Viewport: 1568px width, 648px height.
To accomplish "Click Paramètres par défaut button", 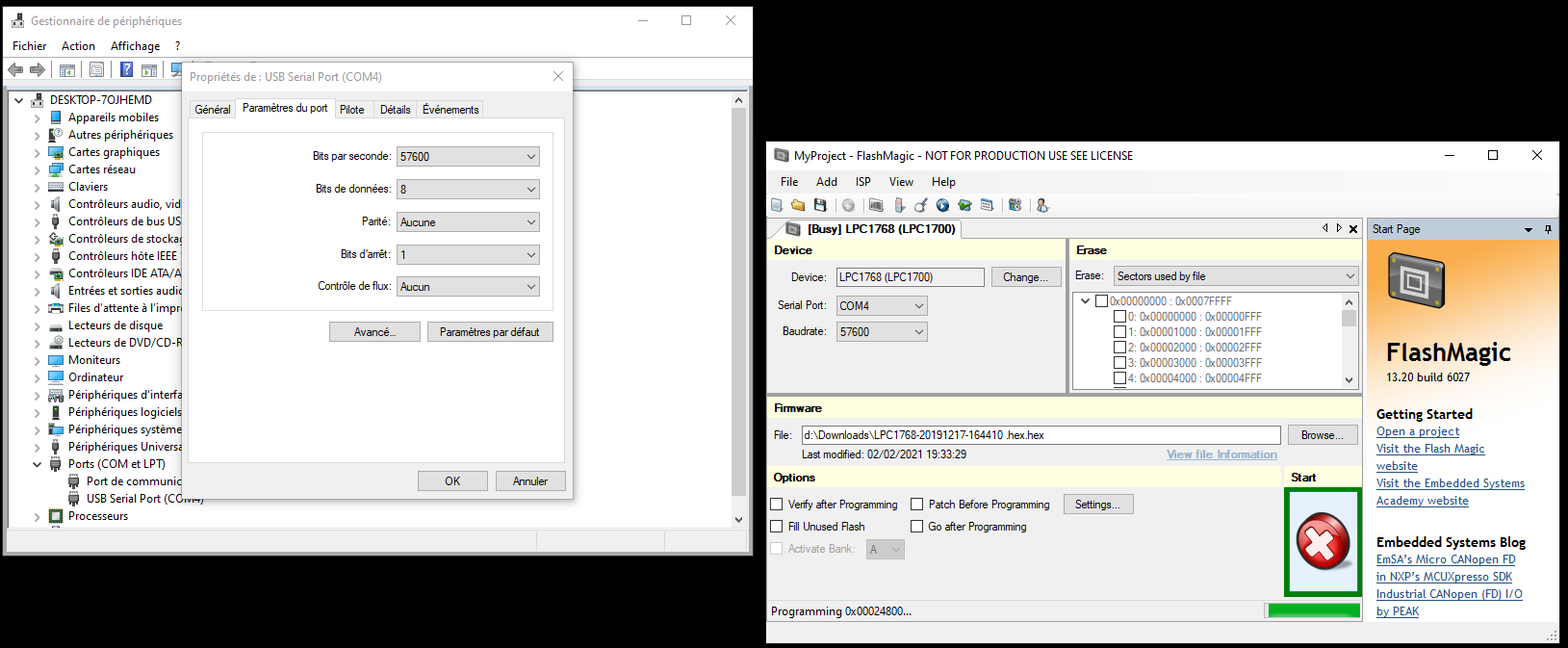I will point(490,332).
